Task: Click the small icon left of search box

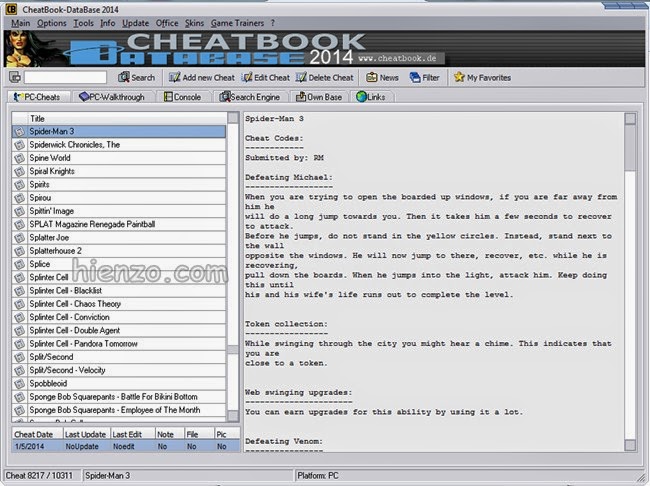Action: (15, 77)
